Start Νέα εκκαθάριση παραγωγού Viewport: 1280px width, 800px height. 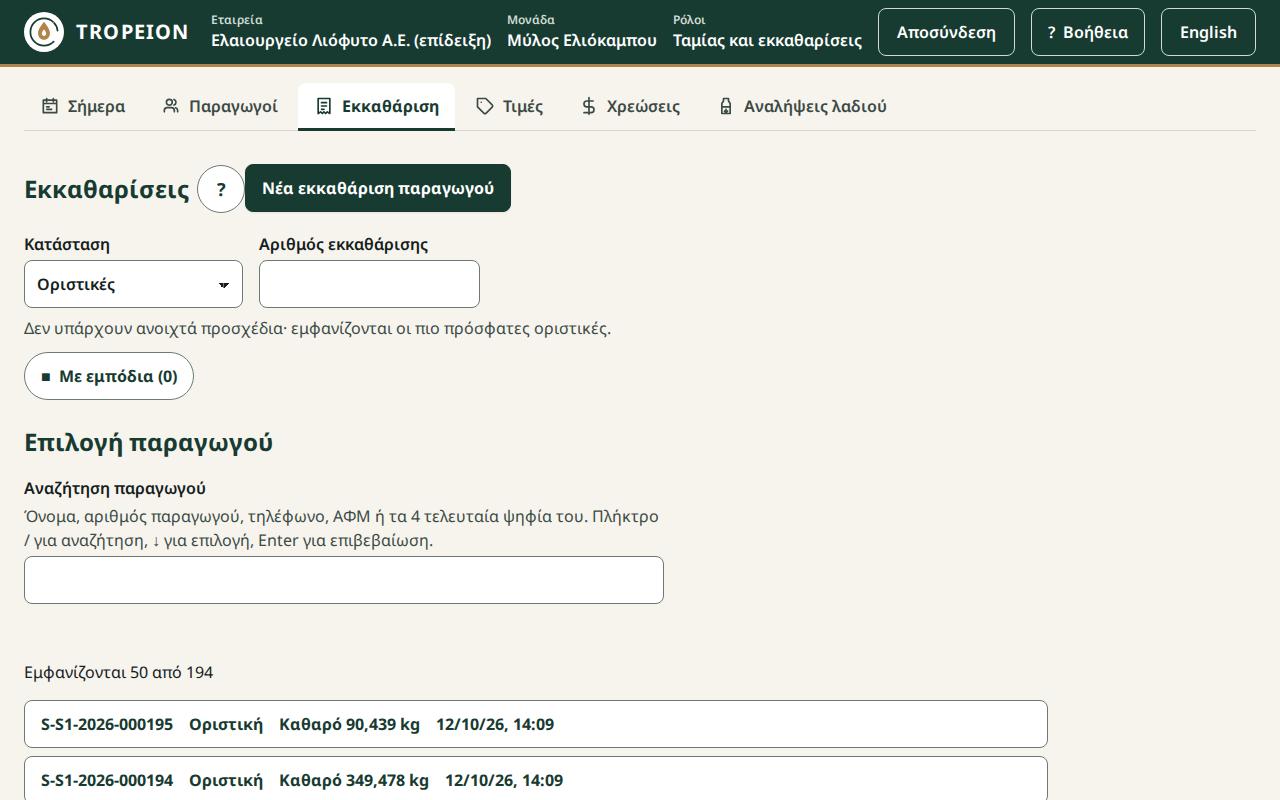tap(378, 188)
